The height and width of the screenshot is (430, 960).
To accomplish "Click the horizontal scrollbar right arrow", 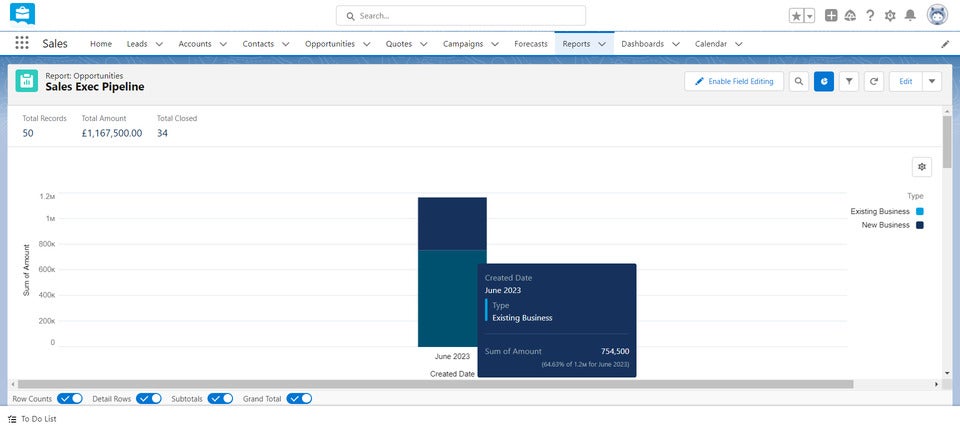I will pos(936,385).
